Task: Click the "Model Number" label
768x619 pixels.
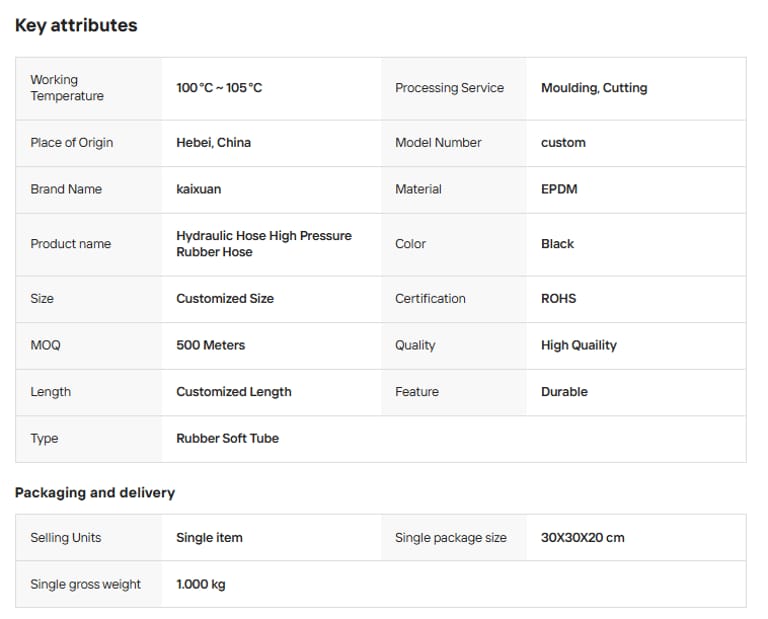Action: tap(438, 143)
